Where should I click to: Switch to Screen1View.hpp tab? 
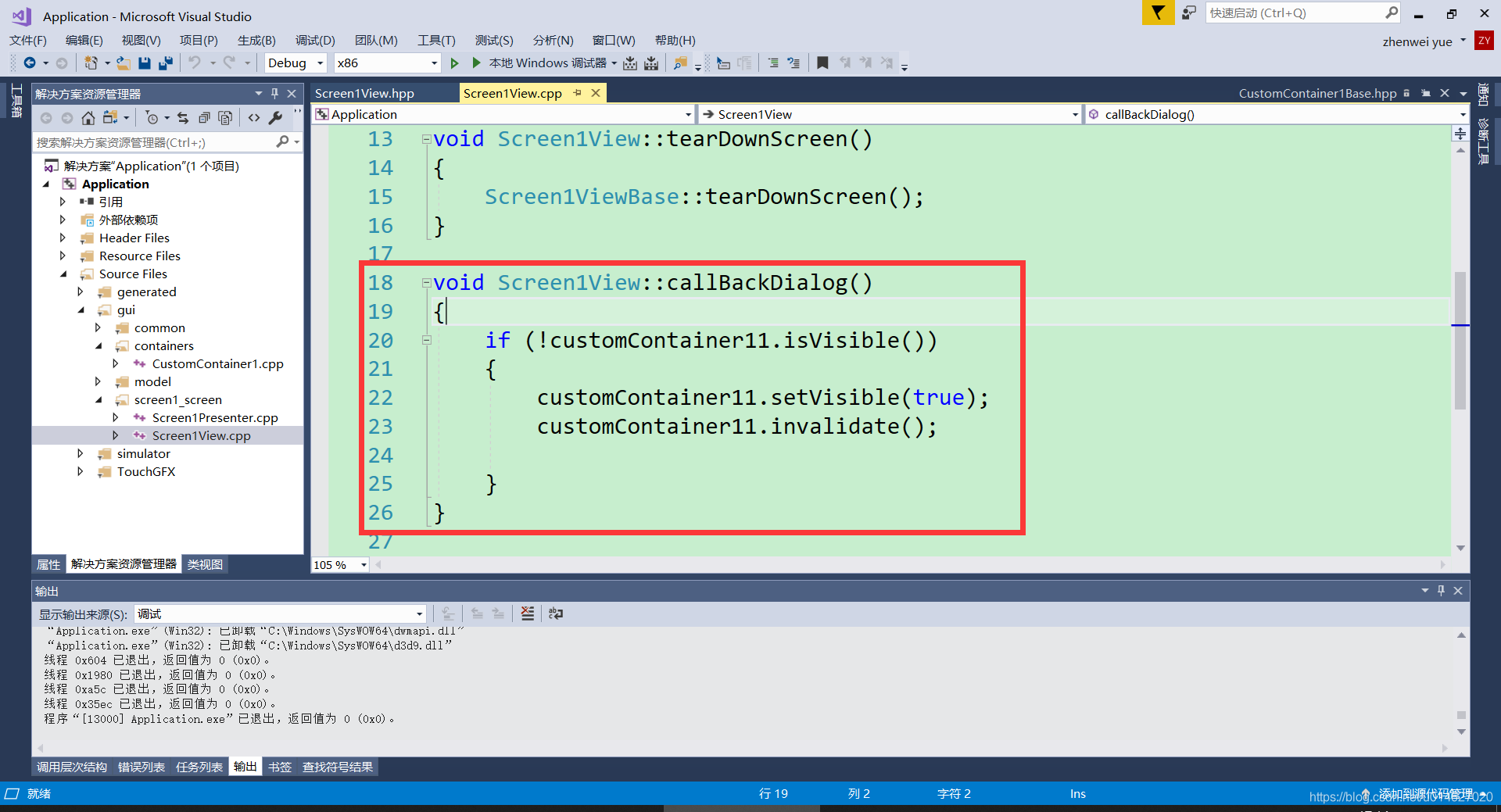point(364,93)
